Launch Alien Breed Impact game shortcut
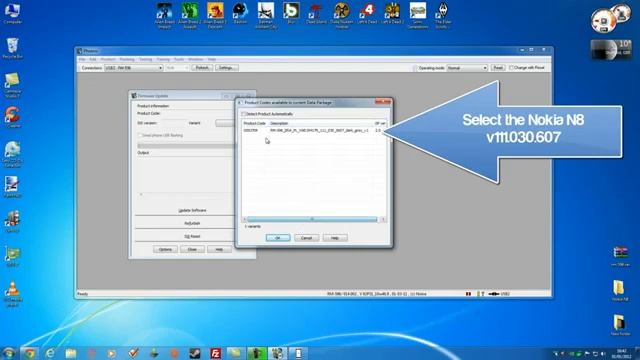This screenshot has width=640, height=360. [164, 16]
